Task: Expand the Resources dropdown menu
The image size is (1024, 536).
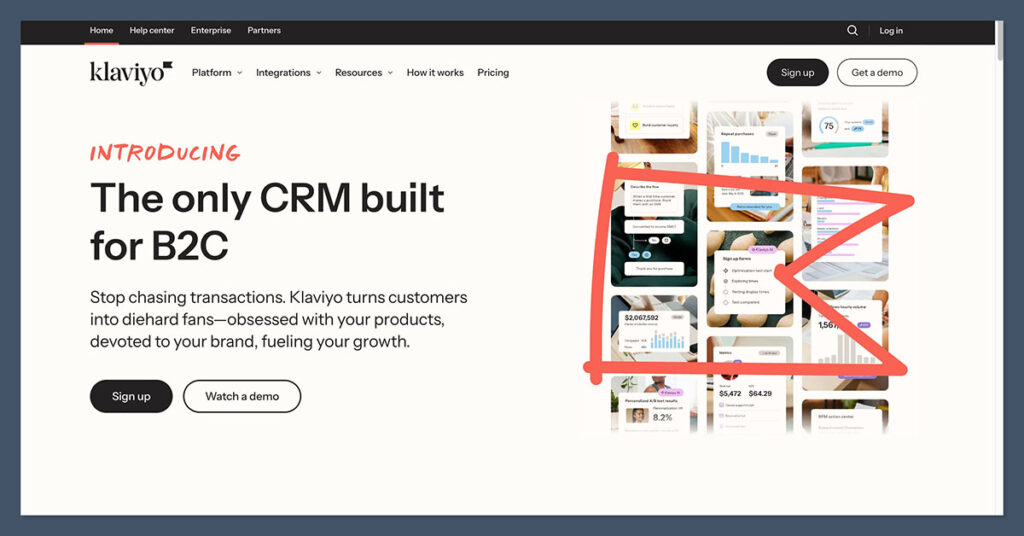Action: (363, 73)
